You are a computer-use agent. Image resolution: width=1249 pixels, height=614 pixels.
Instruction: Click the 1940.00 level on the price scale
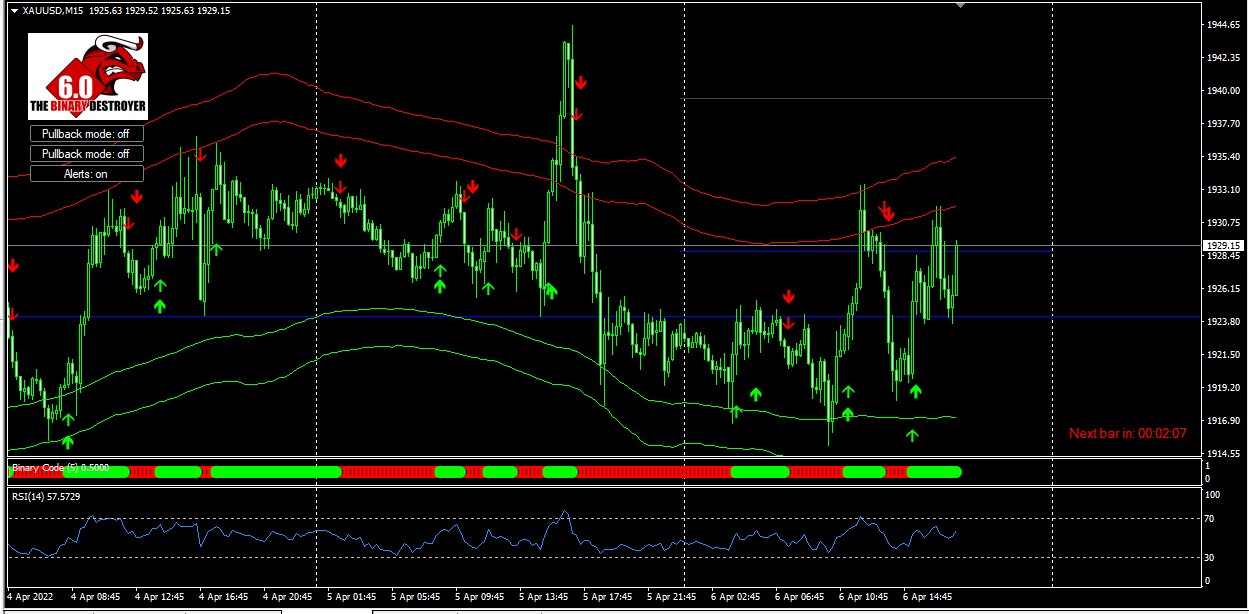point(1222,91)
